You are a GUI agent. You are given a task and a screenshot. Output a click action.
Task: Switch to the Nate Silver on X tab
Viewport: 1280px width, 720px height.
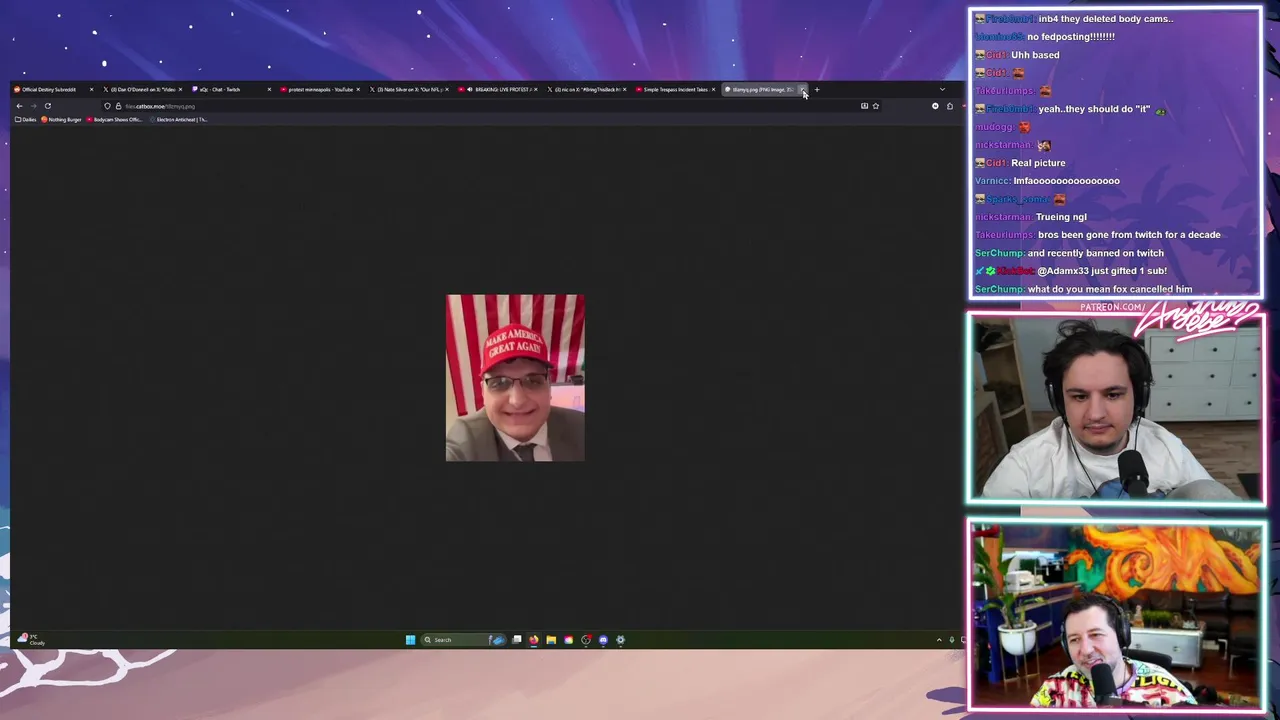pyautogui.click(x=408, y=90)
